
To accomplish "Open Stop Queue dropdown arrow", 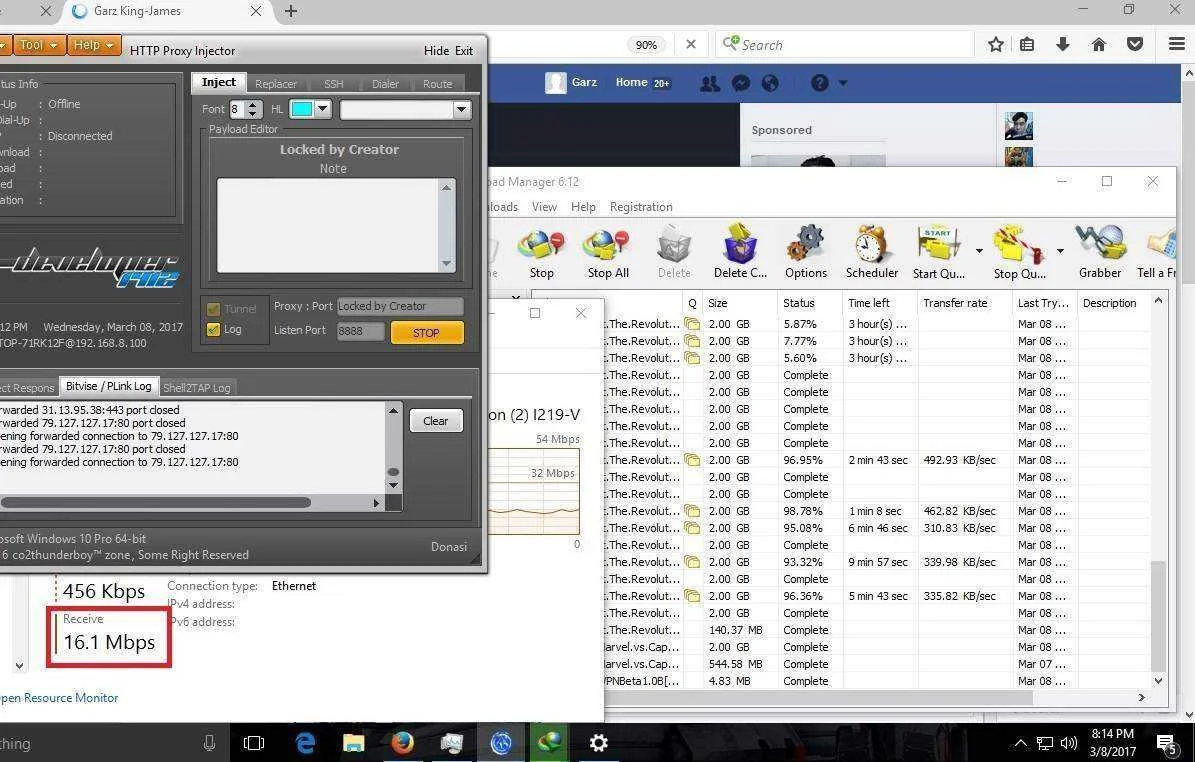I will 1059,251.
